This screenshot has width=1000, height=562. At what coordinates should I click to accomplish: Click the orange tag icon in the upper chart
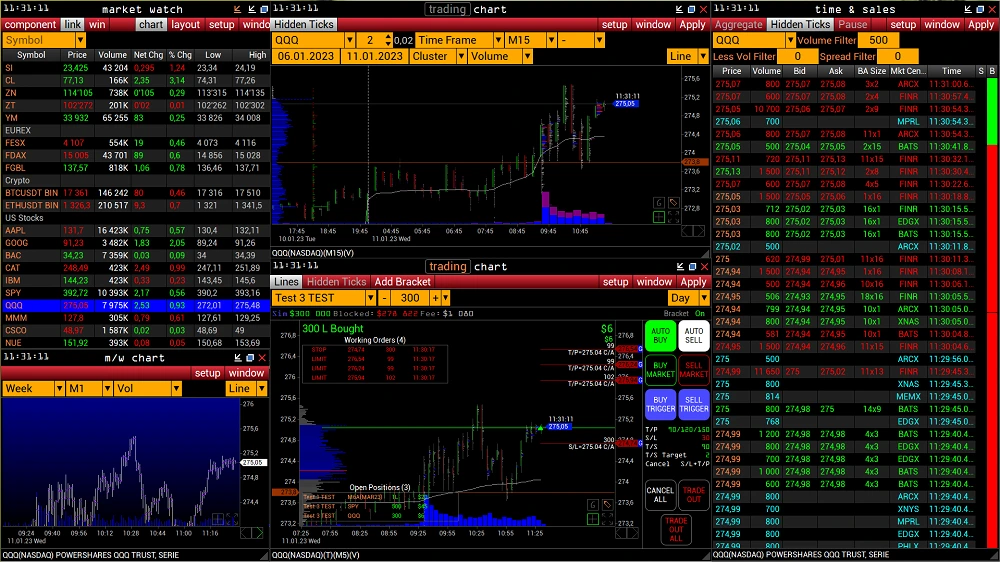(x=674, y=203)
